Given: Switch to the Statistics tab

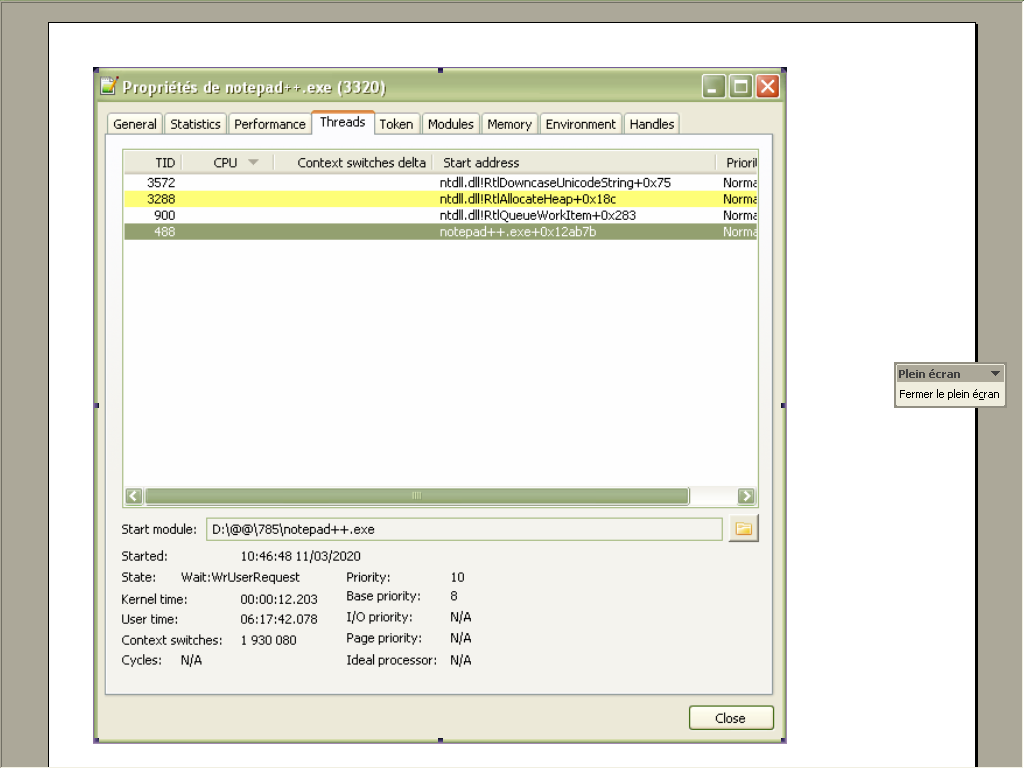Looking at the screenshot, I should point(195,124).
